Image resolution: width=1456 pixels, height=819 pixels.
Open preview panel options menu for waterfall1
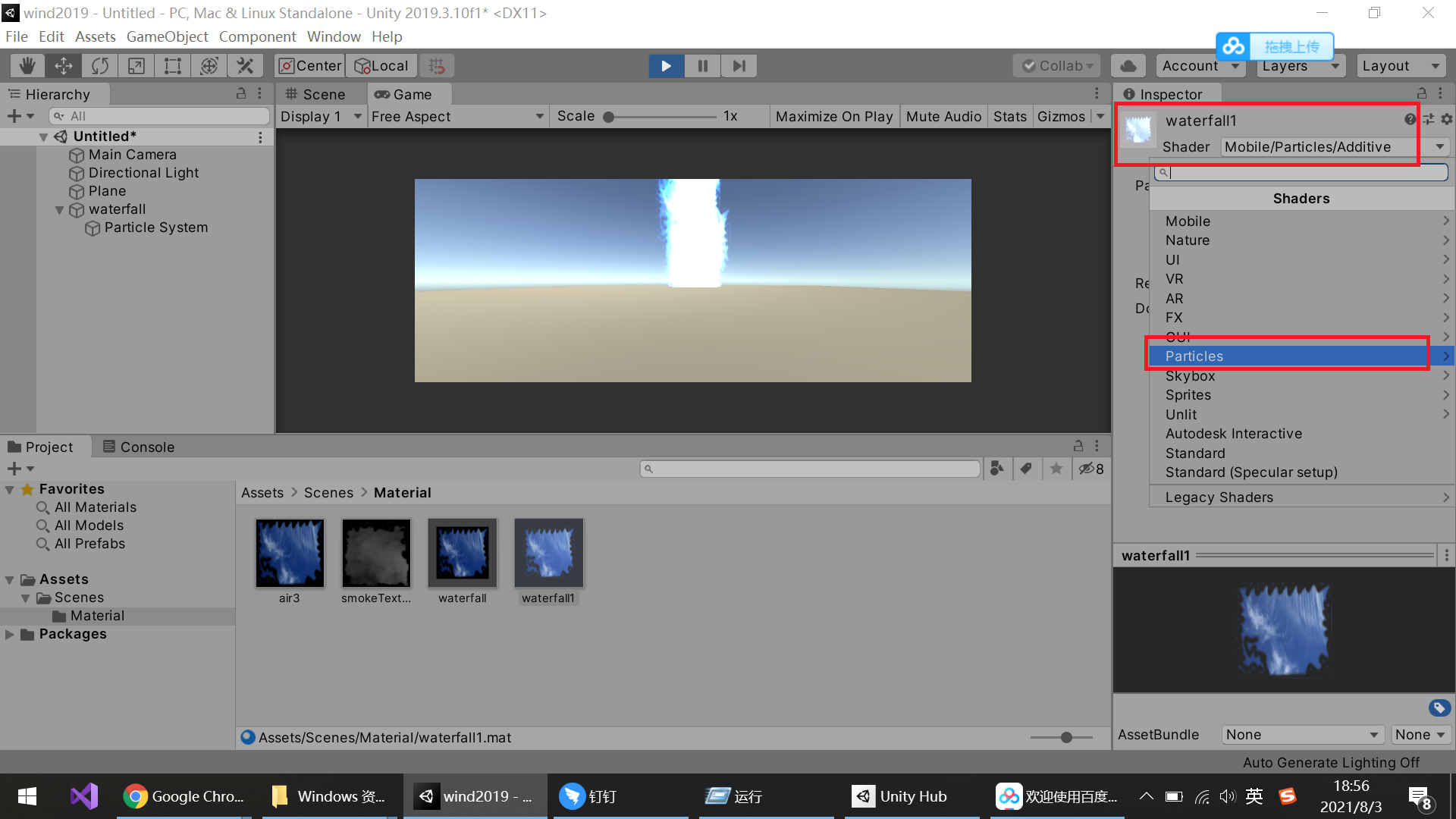1446,555
